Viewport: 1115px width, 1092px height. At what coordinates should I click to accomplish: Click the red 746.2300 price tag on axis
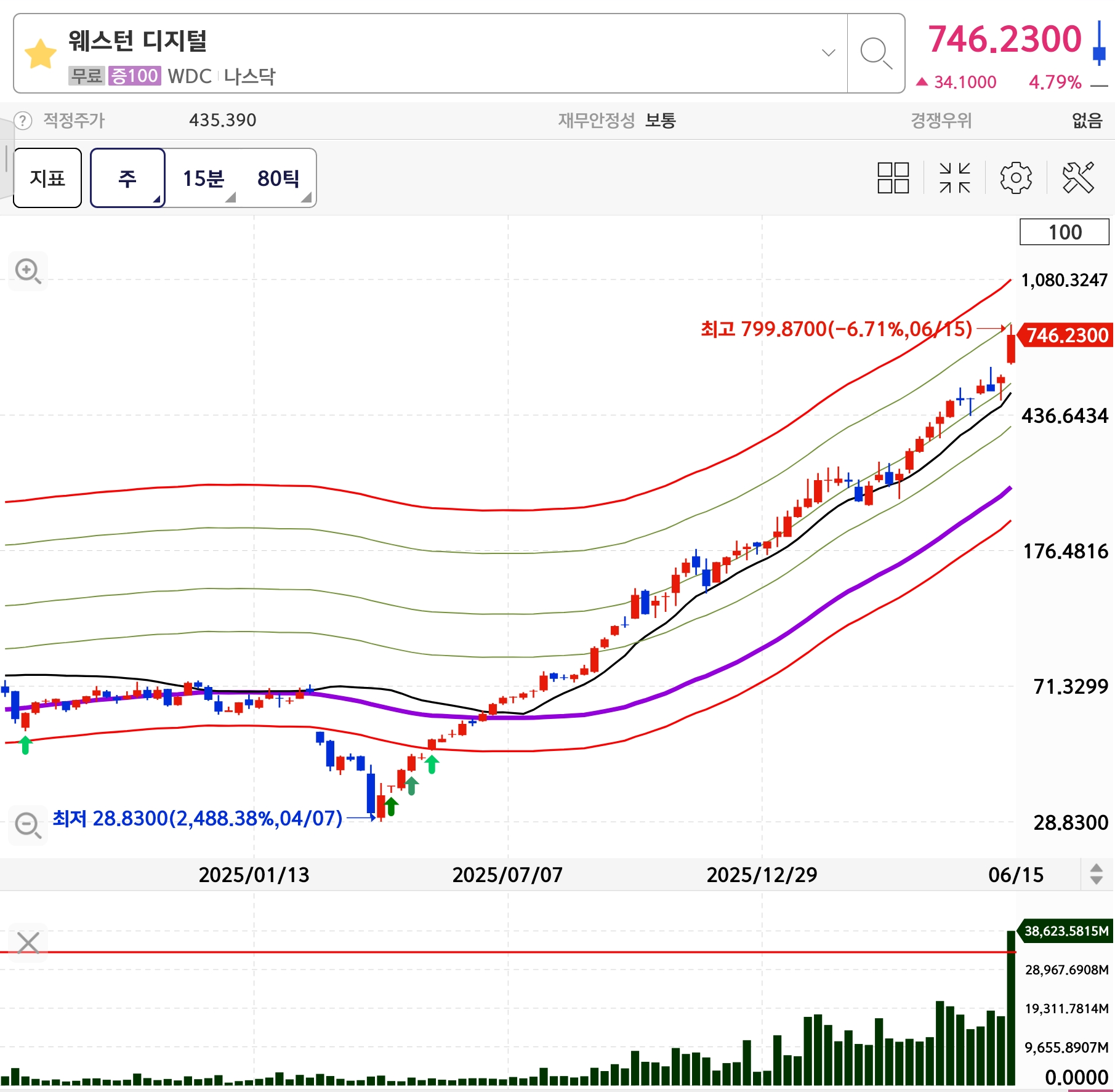click(x=1066, y=335)
